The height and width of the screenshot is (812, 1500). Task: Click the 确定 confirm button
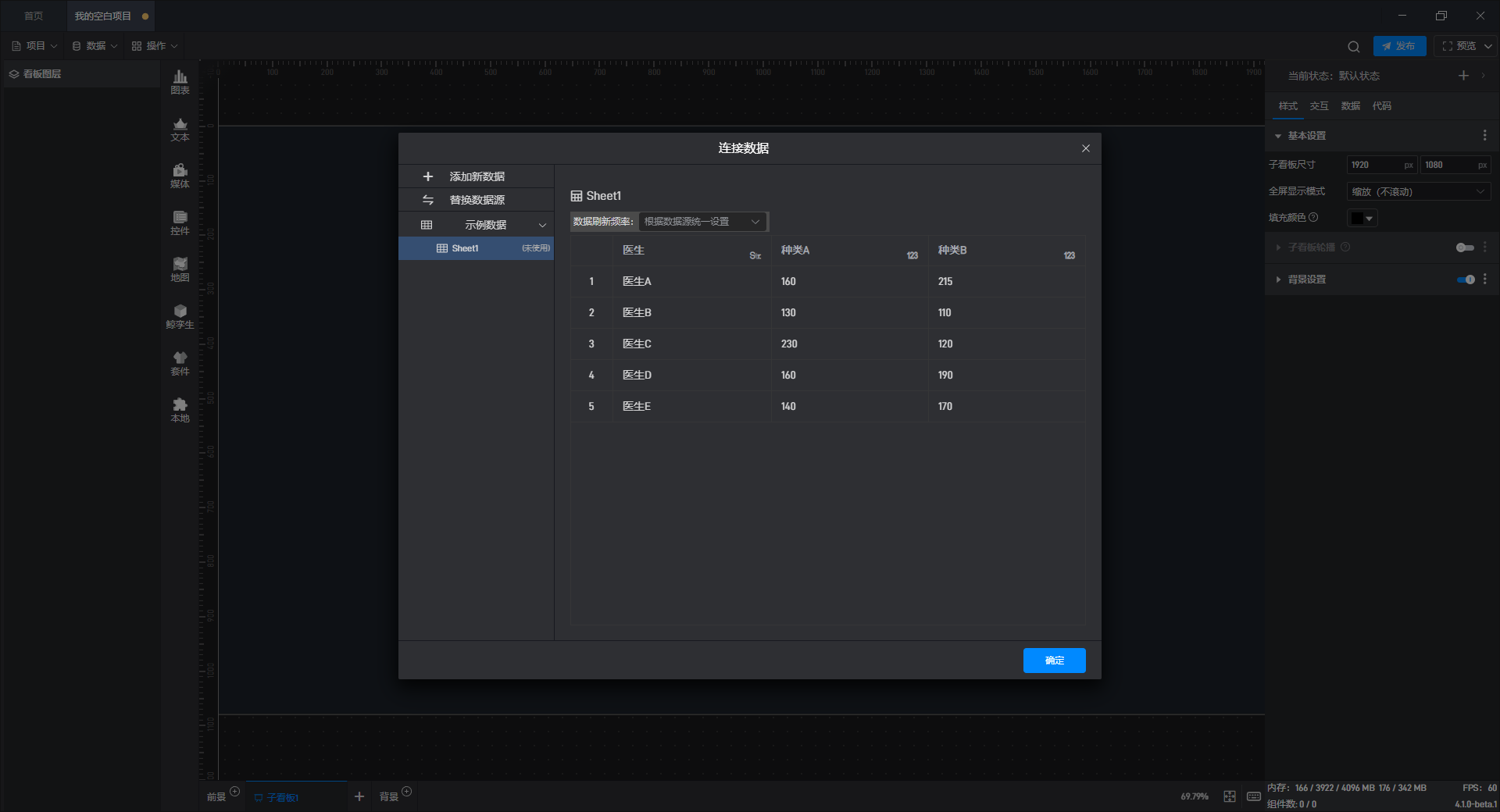[x=1054, y=661]
